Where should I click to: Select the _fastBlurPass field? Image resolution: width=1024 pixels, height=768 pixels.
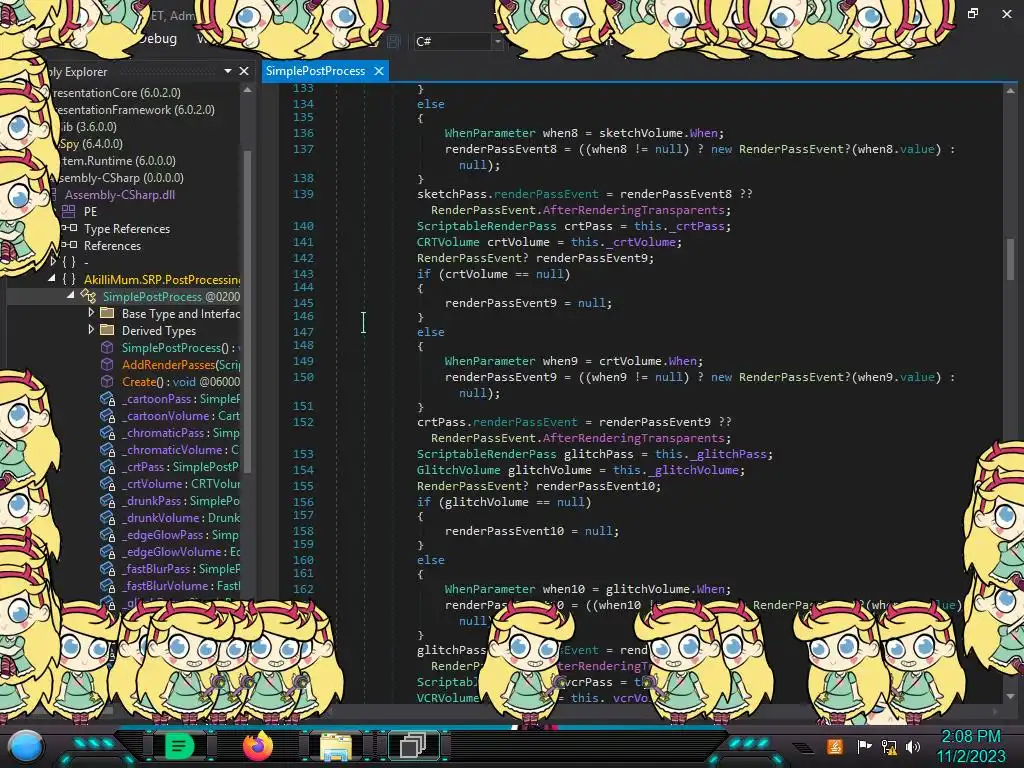pyautogui.click(x=181, y=568)
